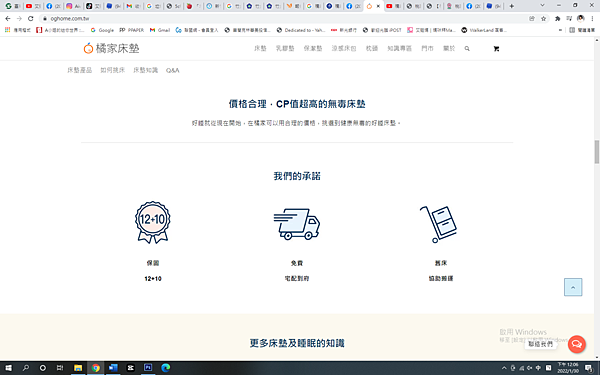Open File Explorer from the taskbar

click(78, 368)
